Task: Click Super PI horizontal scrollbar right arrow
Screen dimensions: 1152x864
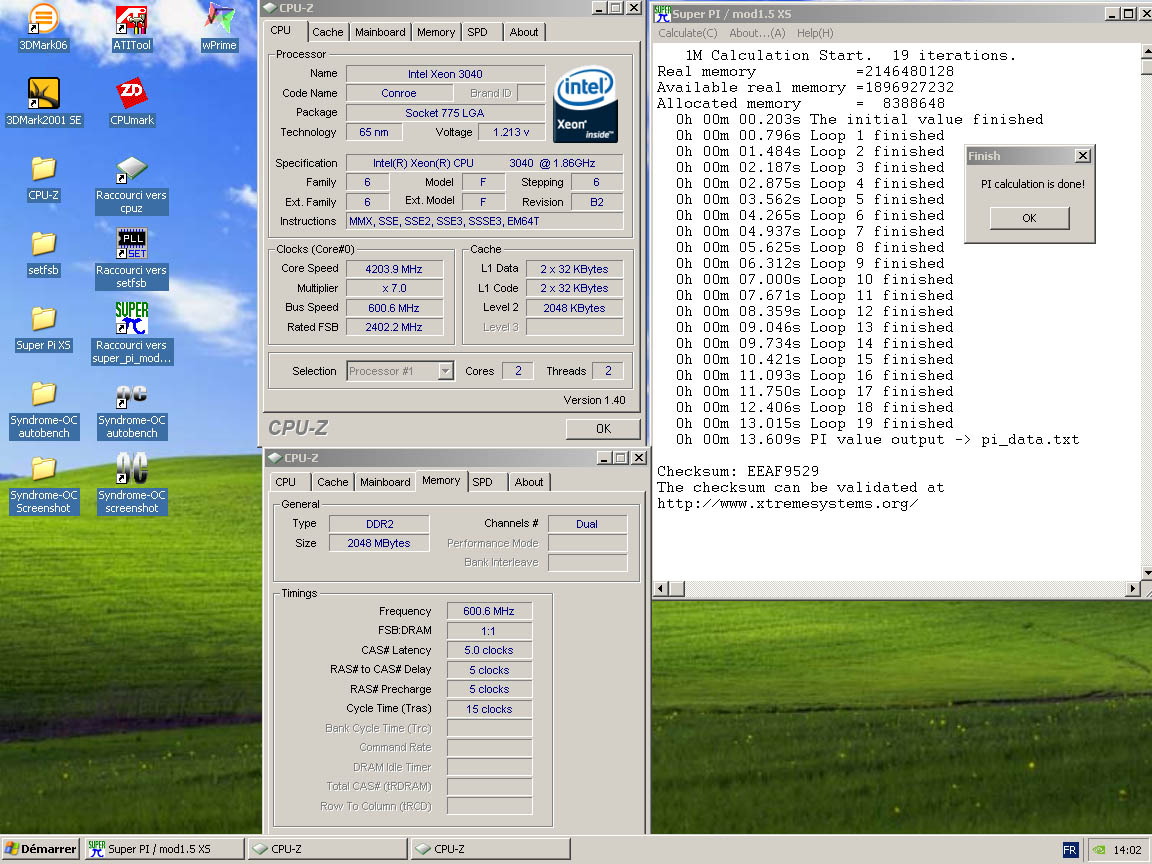Action: coord(1132,588)
